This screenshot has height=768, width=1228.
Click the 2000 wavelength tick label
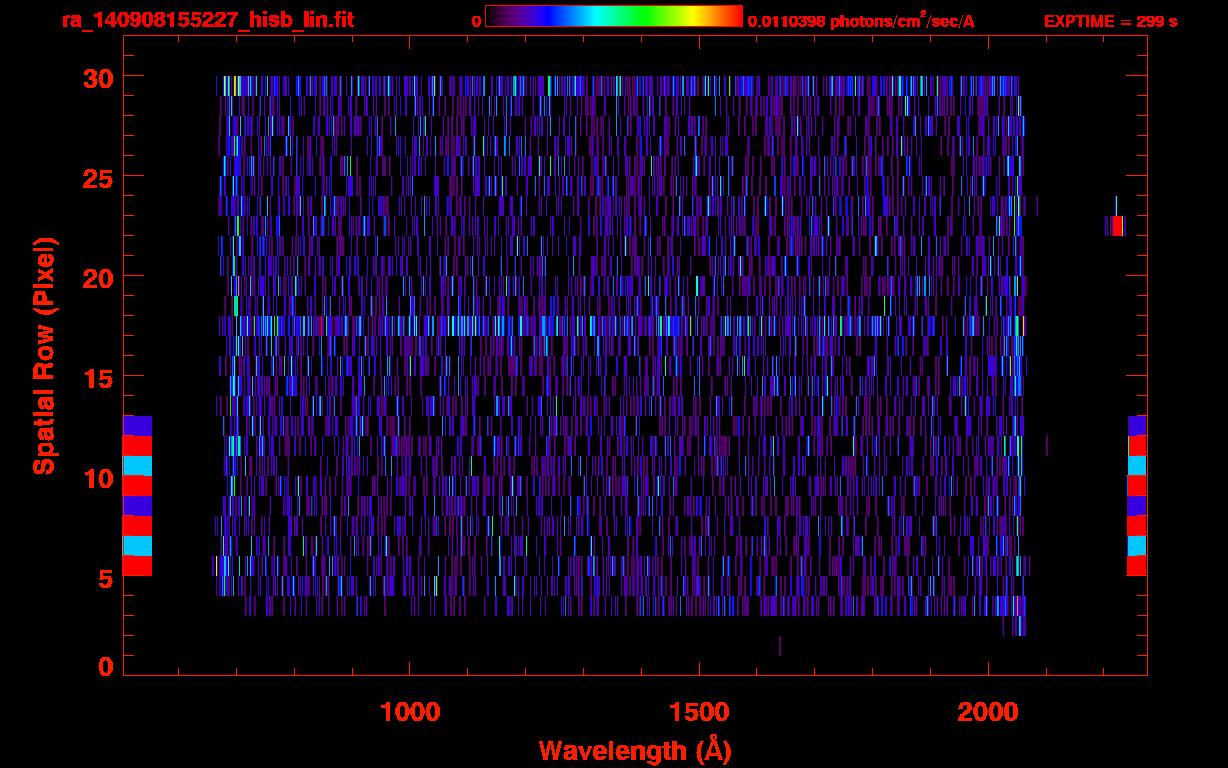988,712
